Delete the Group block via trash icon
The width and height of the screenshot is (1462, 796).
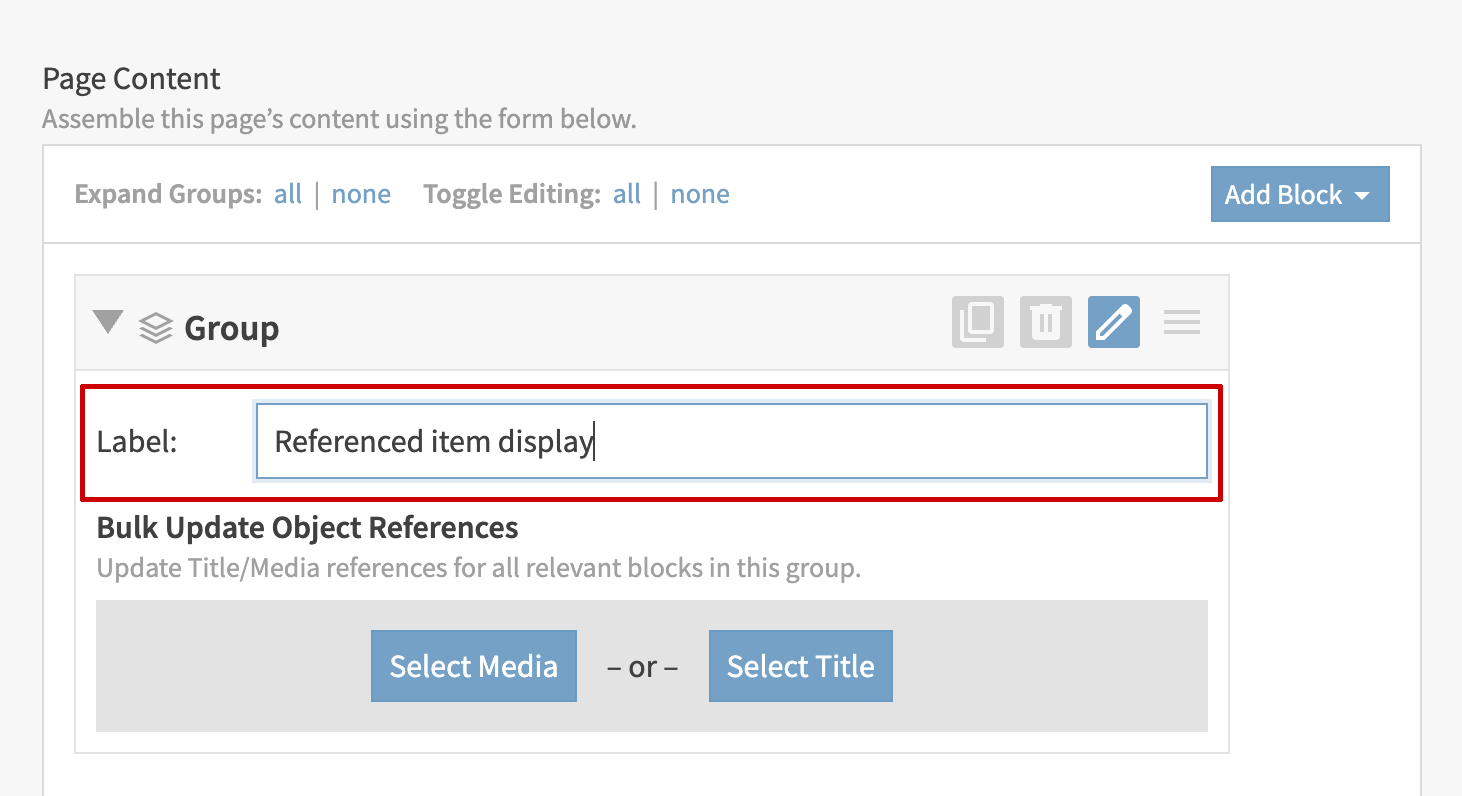point(1045,322)
